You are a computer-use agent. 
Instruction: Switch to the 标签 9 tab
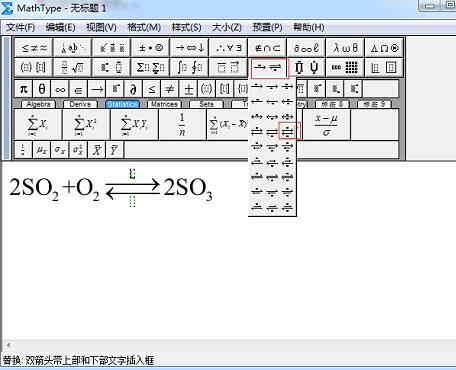(374, 104)
